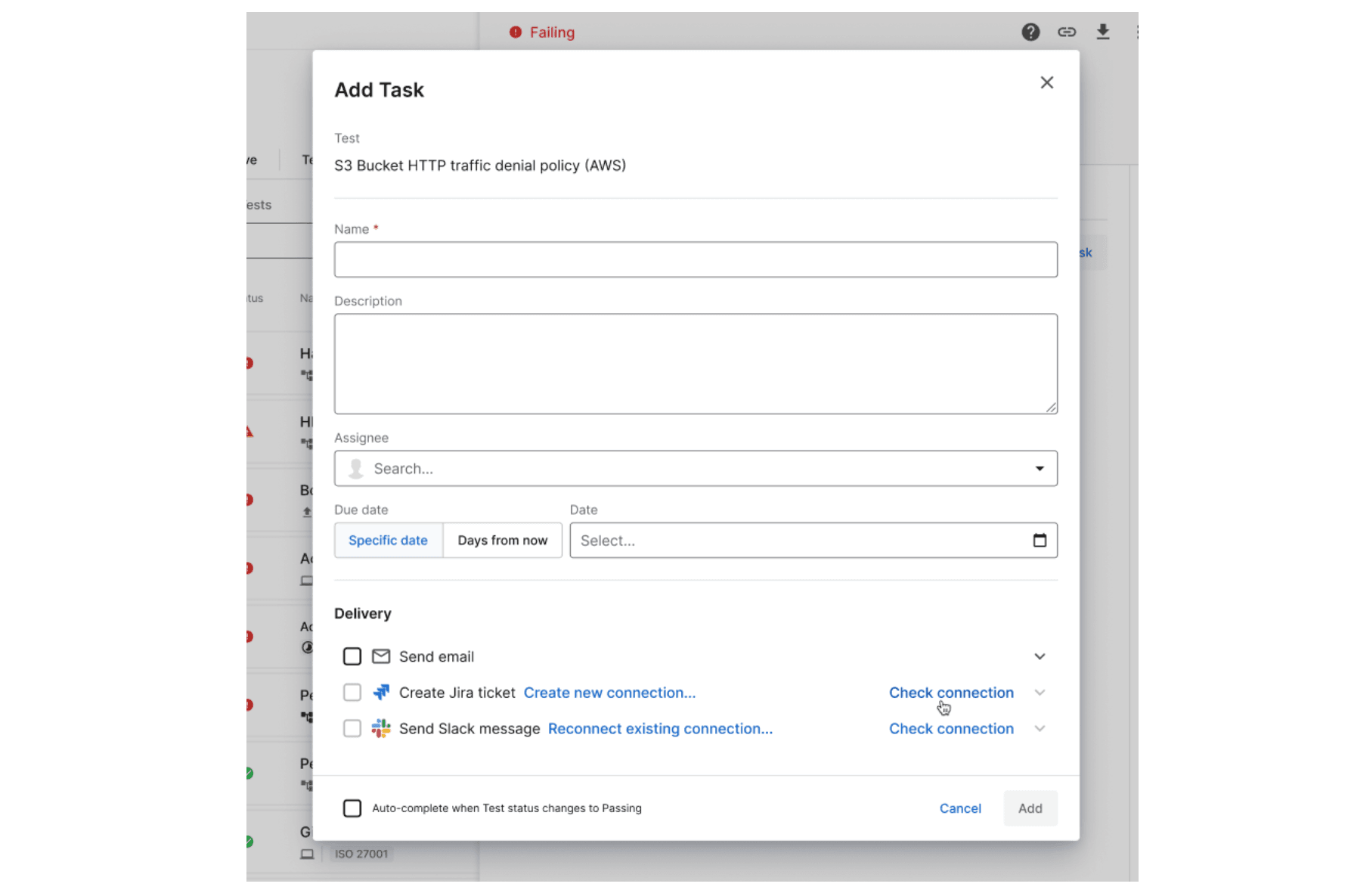Click Create new connection link
This screenshot has height=896, width=1351.
point(609,693)
